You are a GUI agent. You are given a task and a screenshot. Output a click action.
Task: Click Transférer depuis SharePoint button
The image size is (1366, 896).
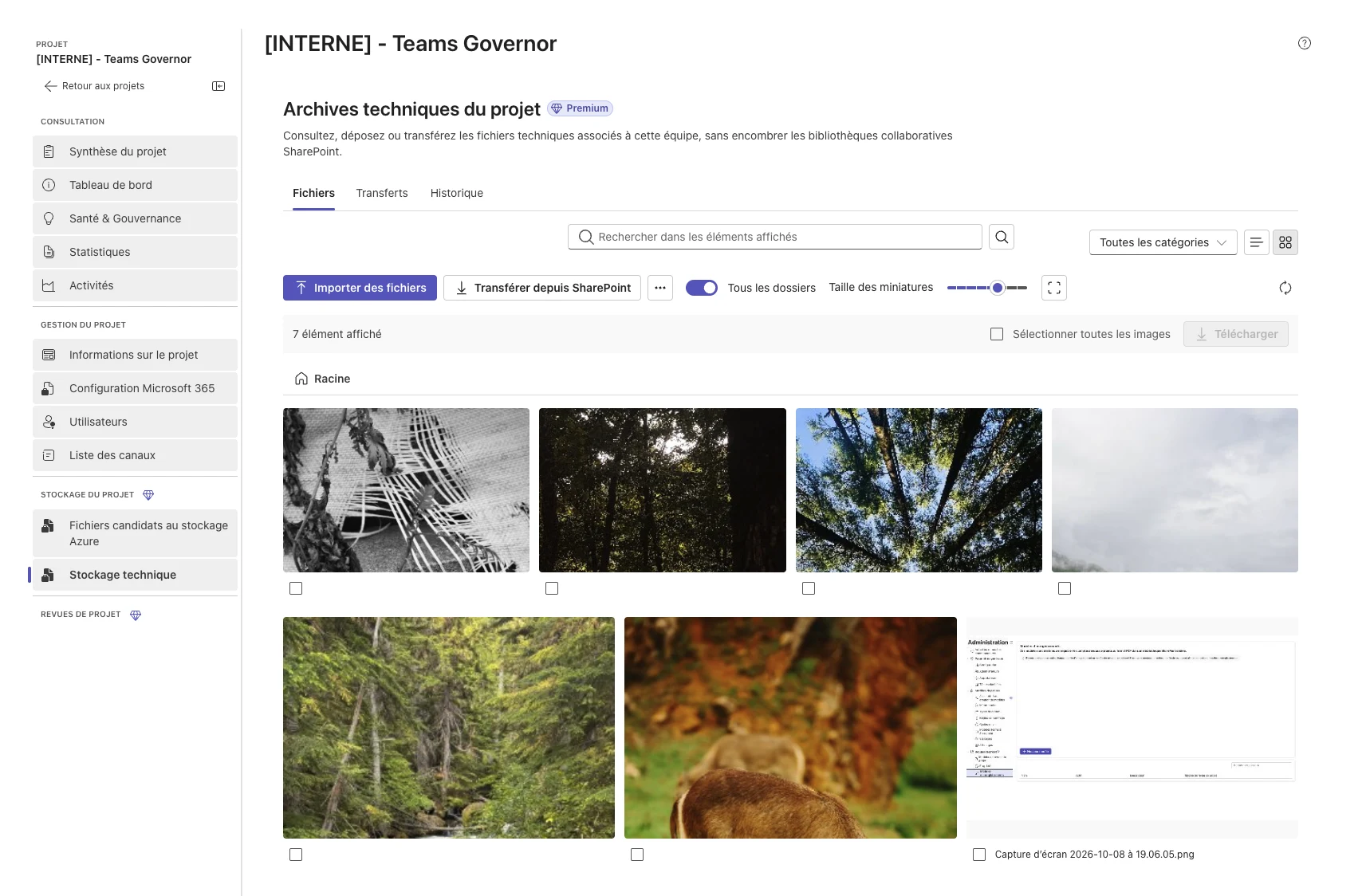pos(542,288)
